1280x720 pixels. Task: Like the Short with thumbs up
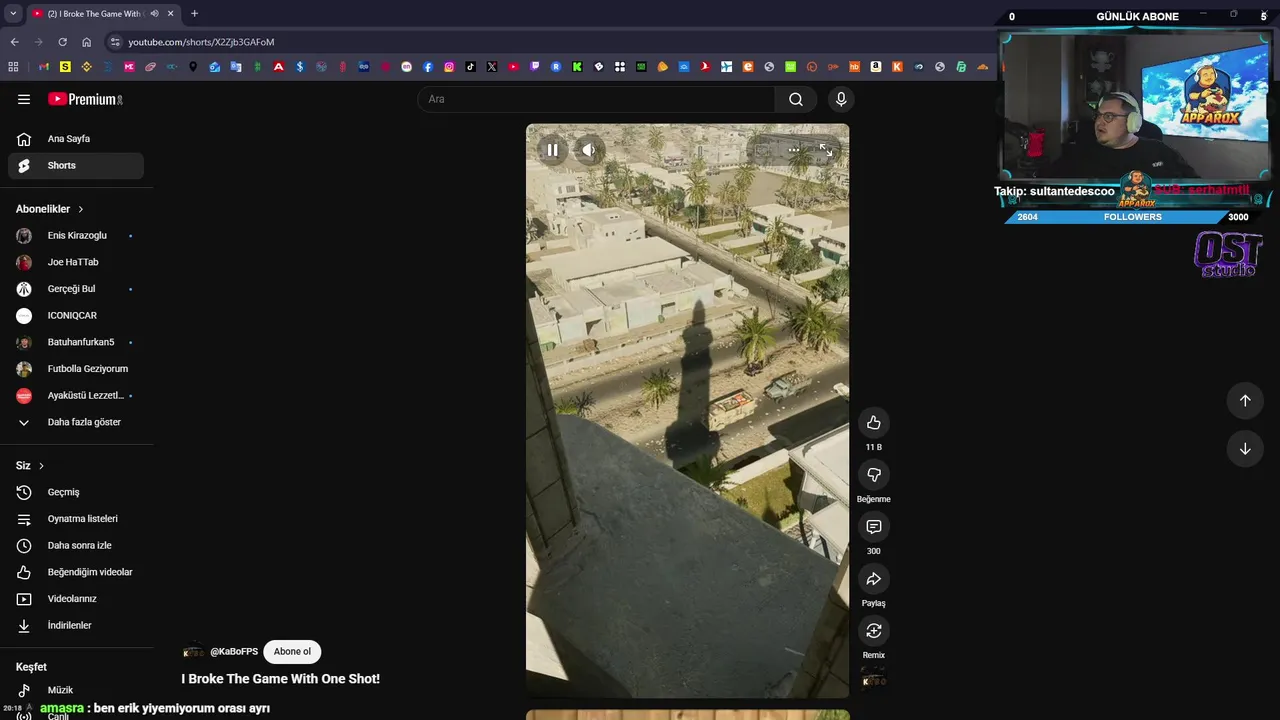874,423
